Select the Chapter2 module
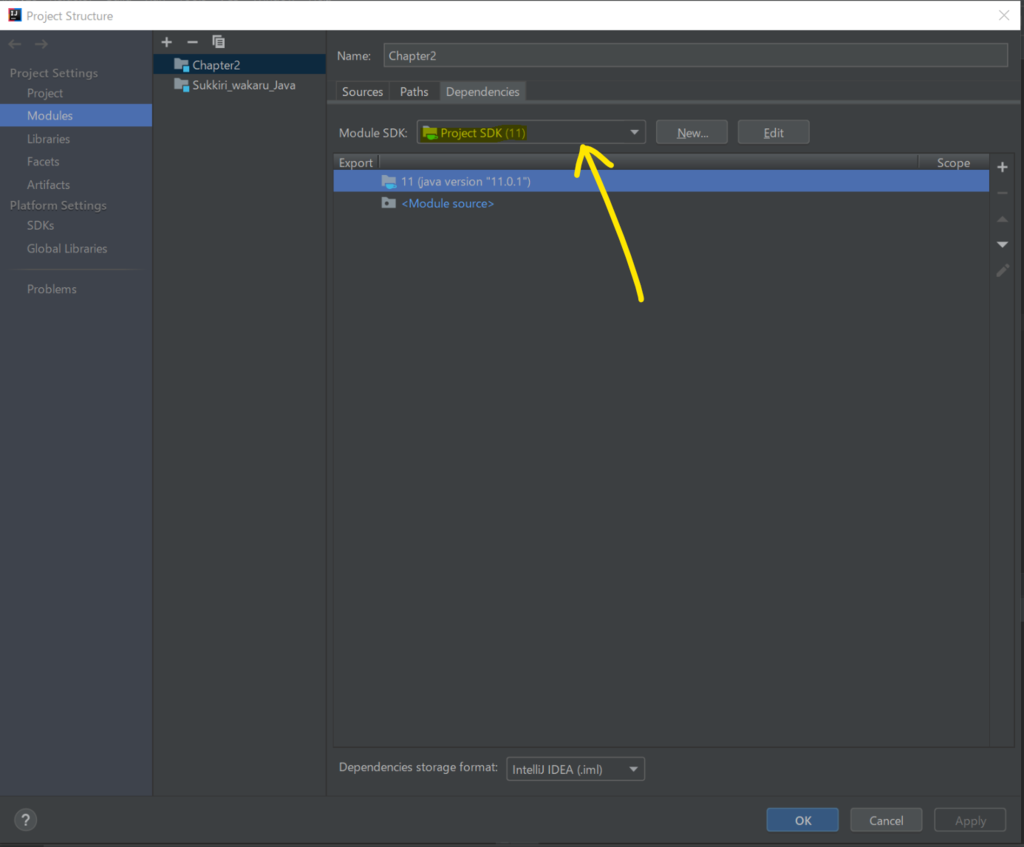 pos(240,65)
